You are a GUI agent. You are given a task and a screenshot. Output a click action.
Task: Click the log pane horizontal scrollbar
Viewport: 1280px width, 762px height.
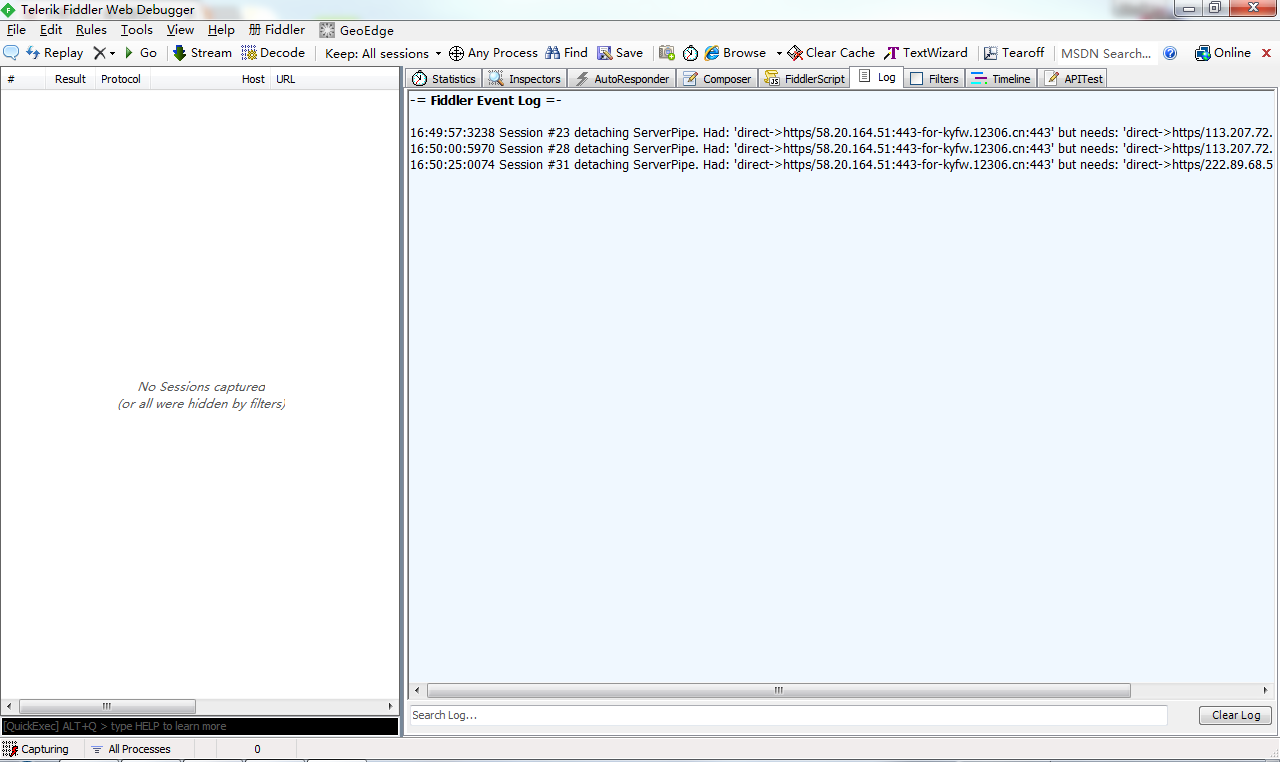[x=779, y=691]
